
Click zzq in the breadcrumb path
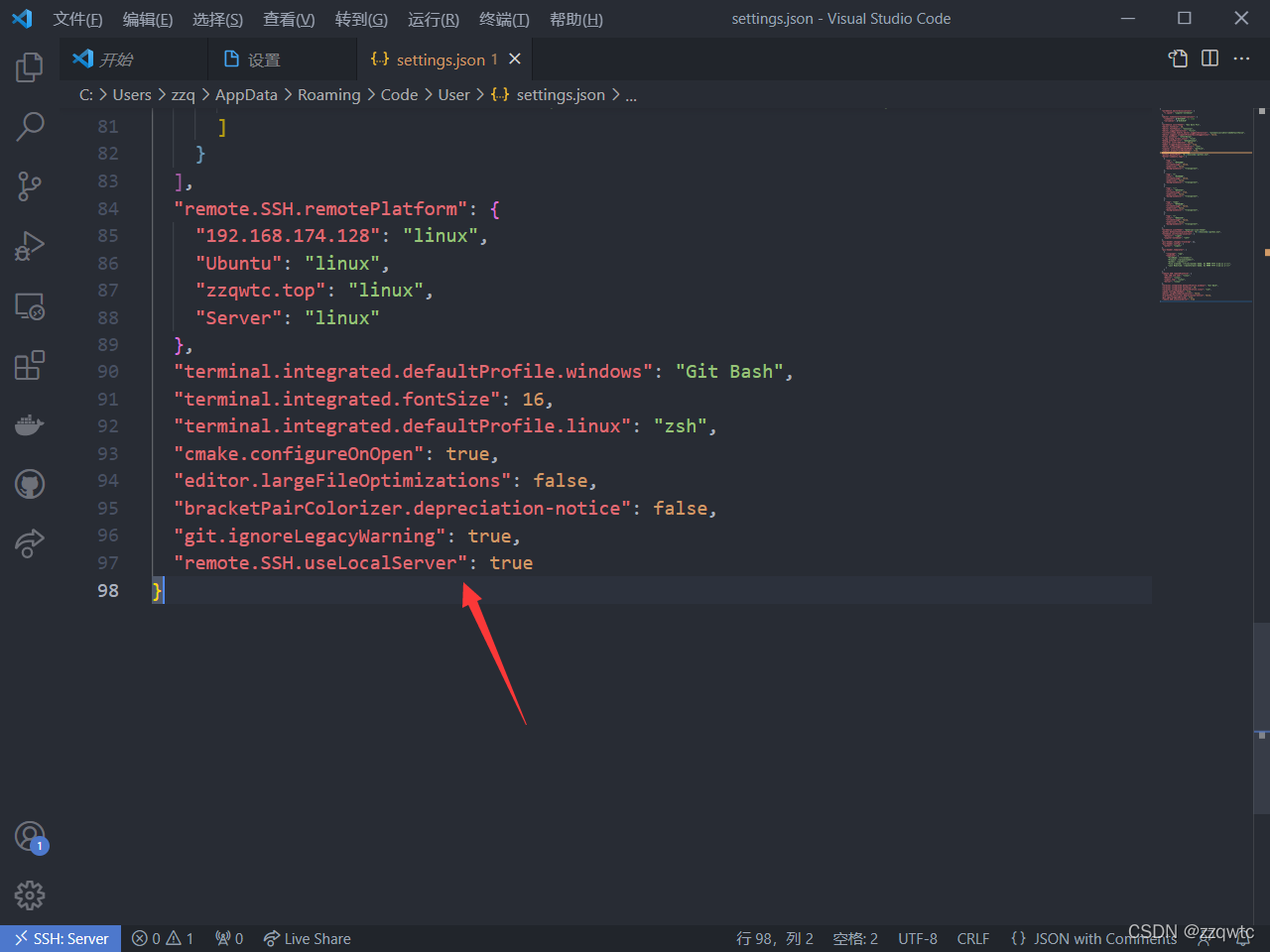click(184, 94)
